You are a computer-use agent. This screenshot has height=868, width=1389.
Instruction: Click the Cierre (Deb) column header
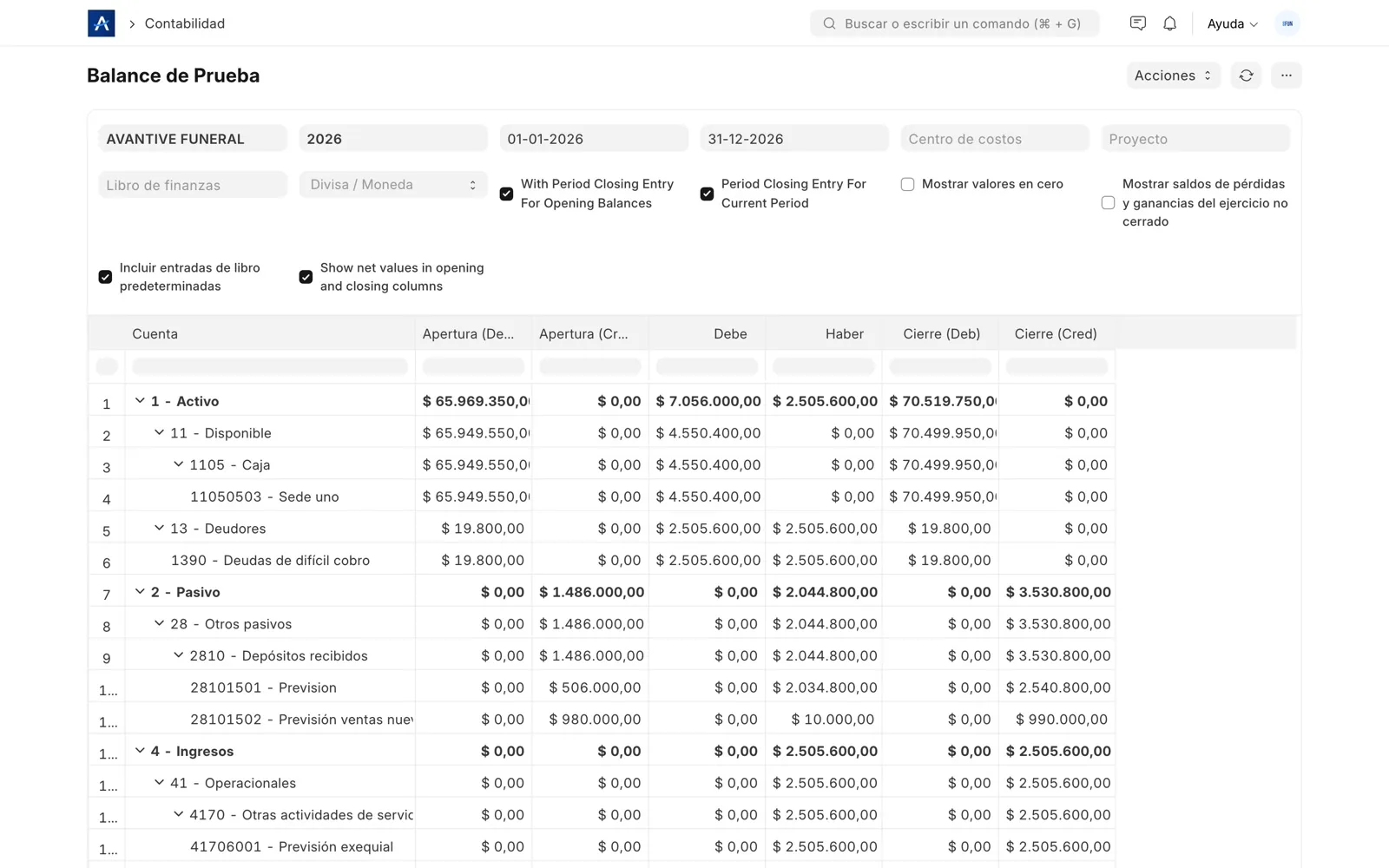[940, 333]
